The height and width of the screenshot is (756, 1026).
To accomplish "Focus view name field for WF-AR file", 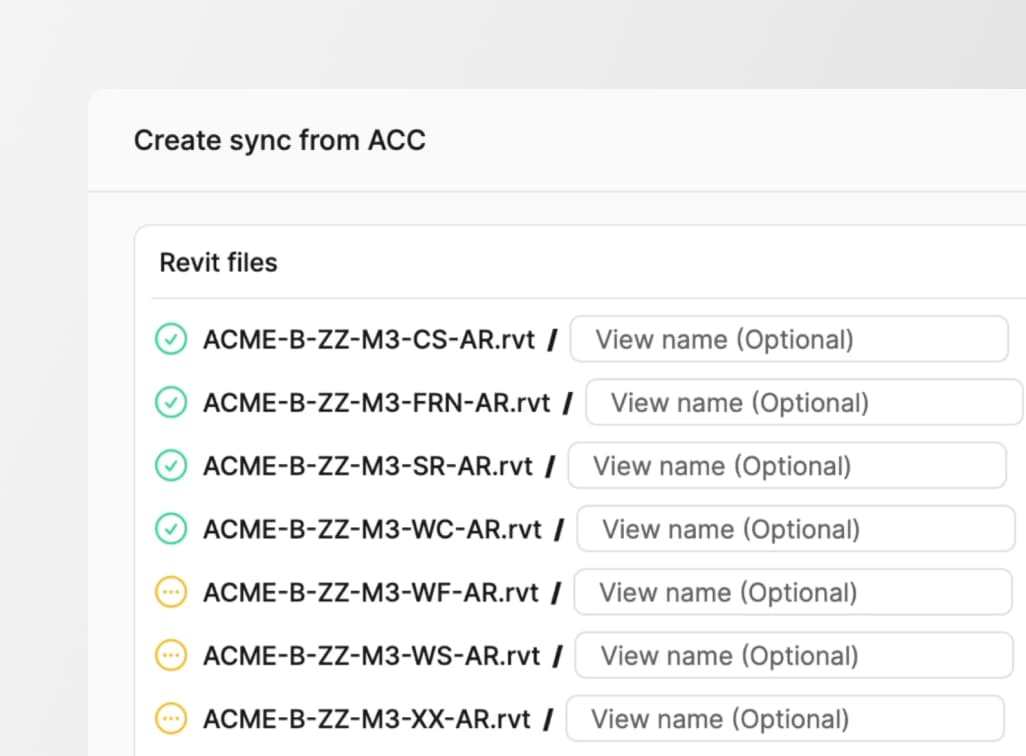I will point(792,592).
